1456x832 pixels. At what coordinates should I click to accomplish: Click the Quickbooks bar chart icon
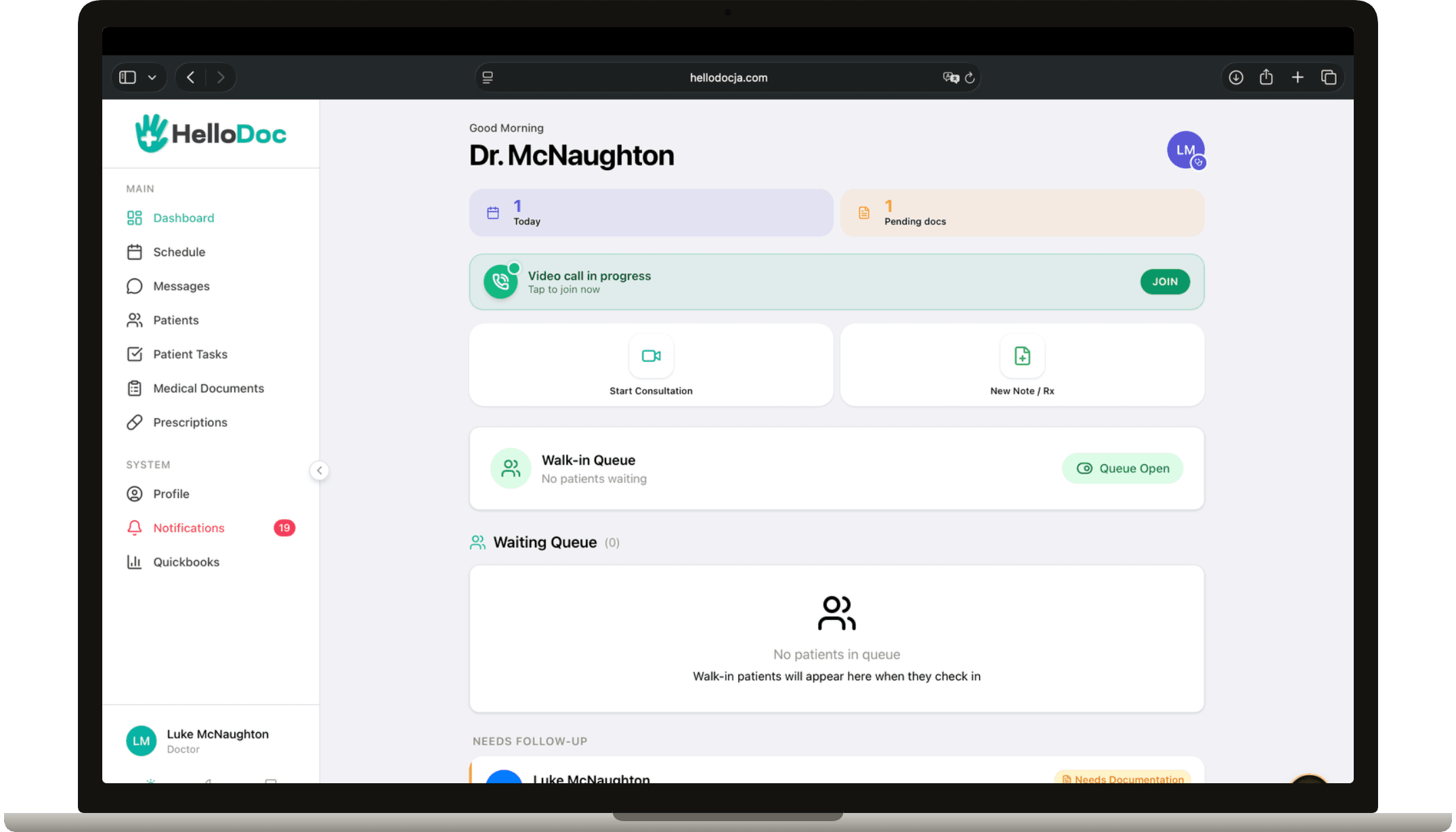click(x=134, y=562)
